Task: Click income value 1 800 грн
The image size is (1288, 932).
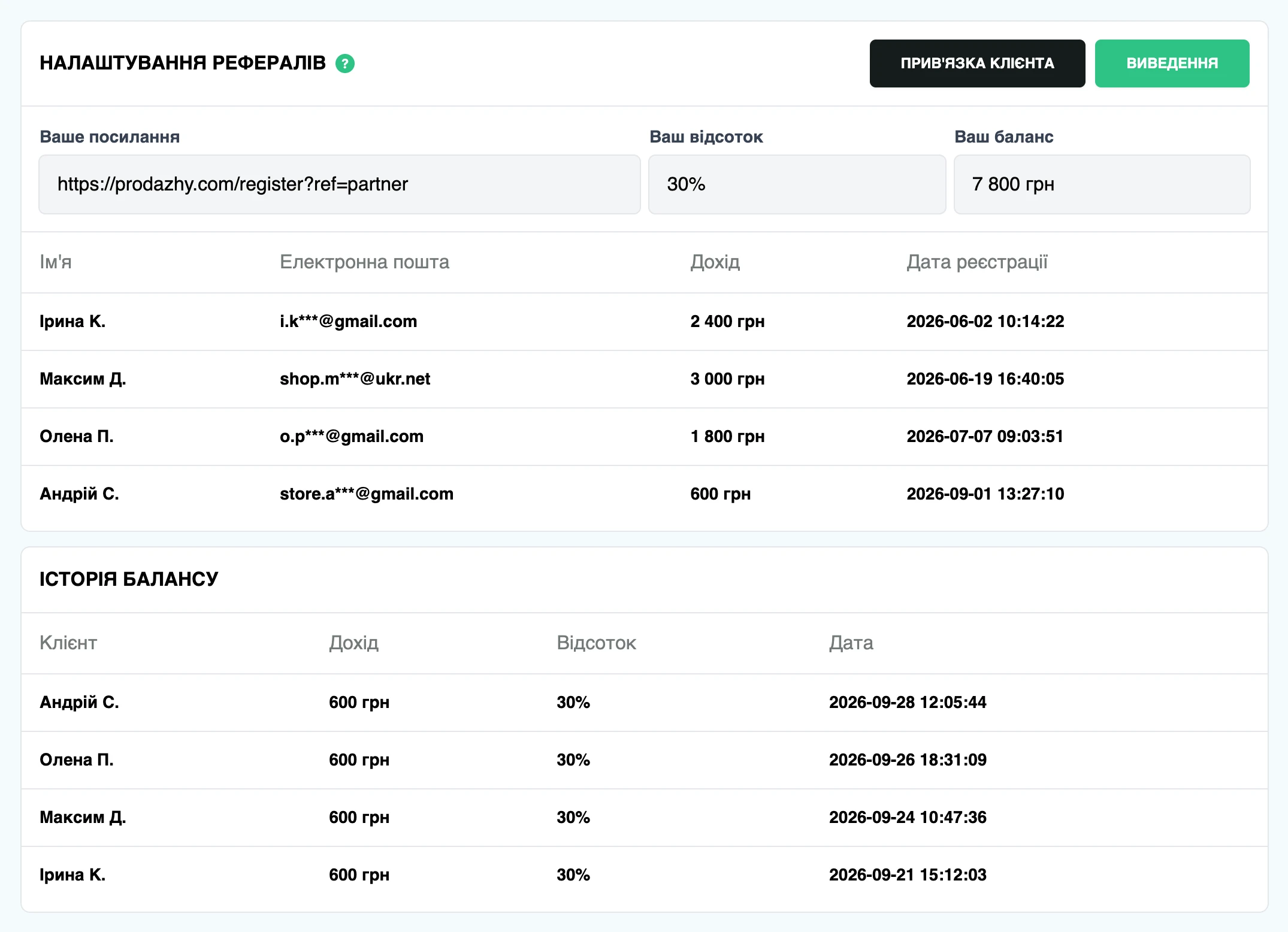Action: click(727, 437)
